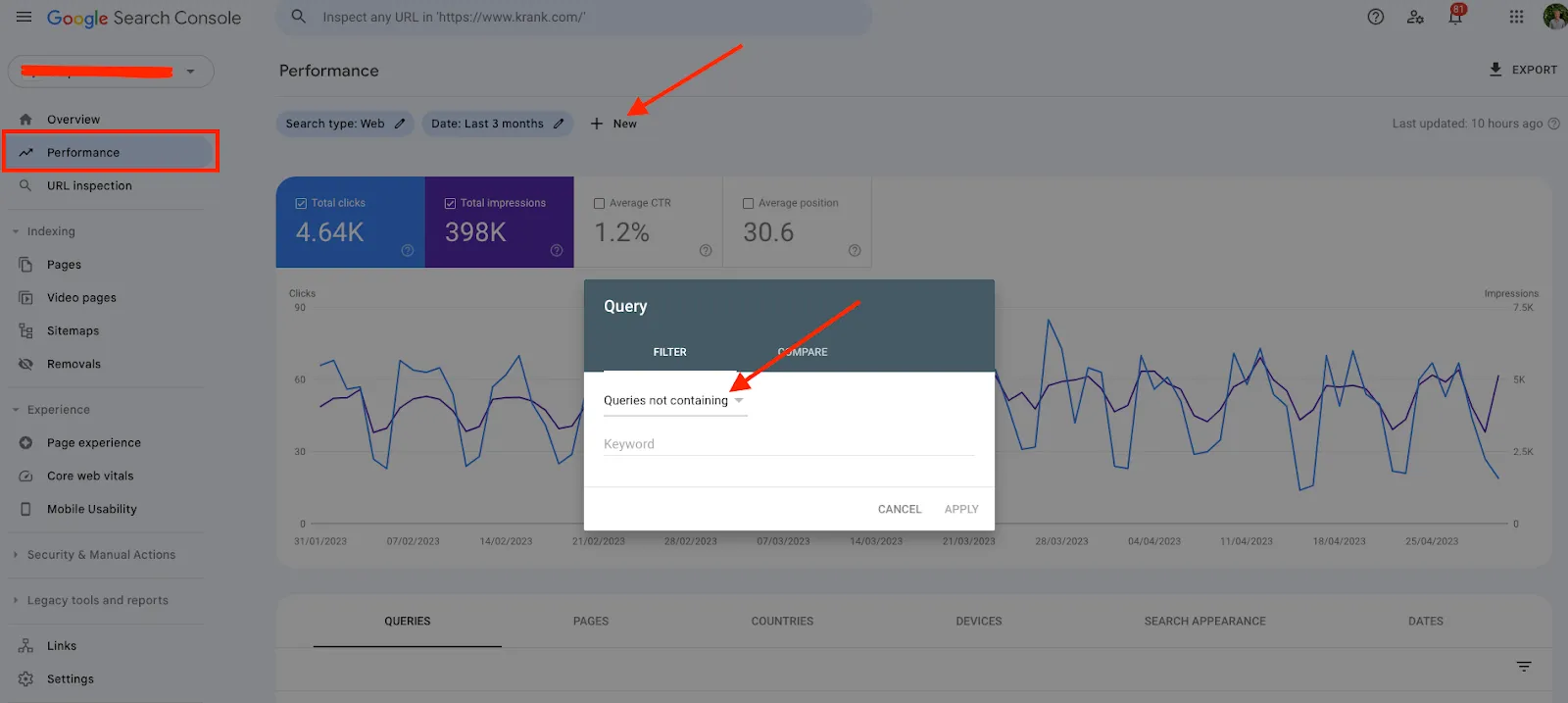1568x703 pixels.
Task: Open the hamburger main menu
Action: 24,17
